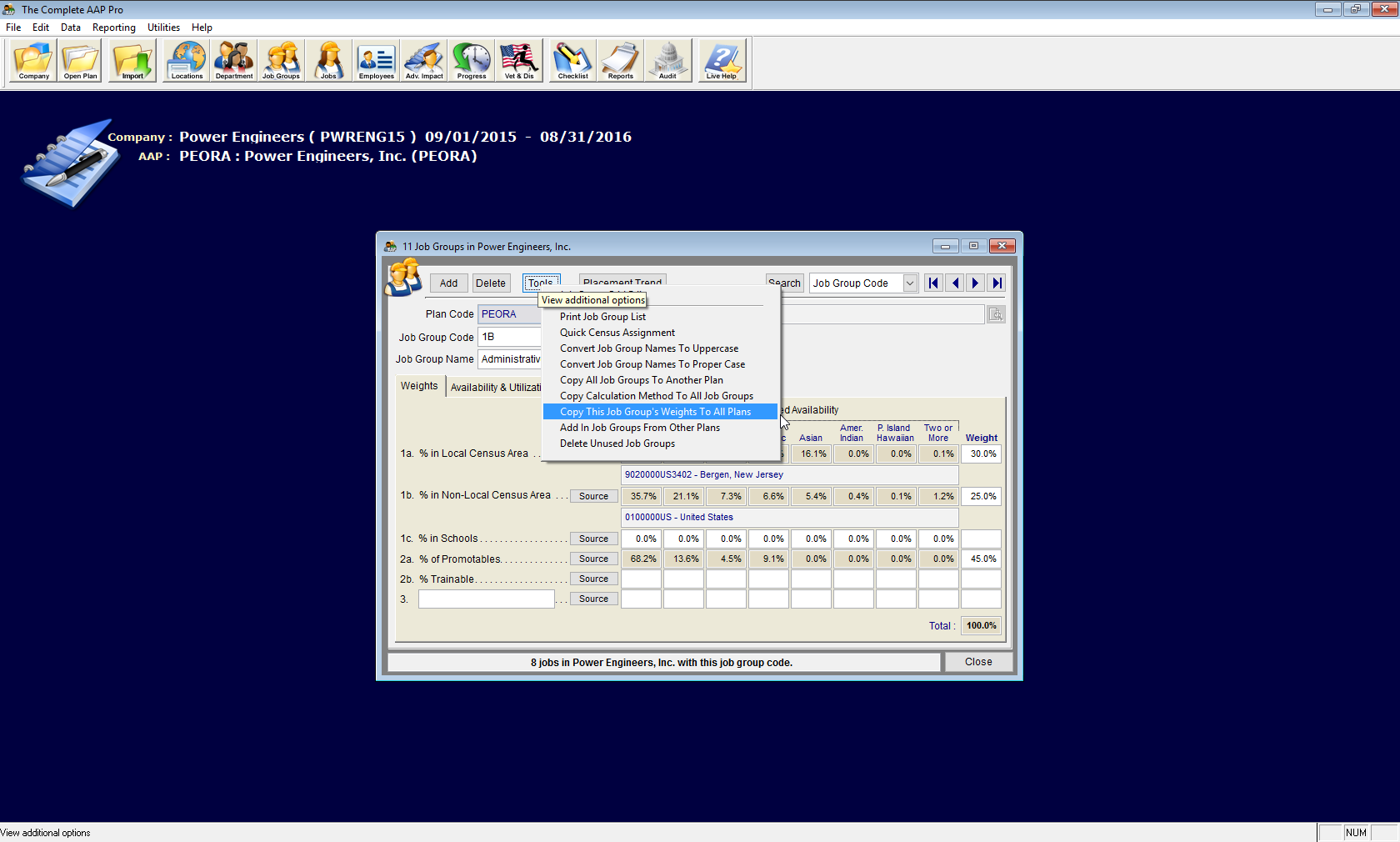Open the Data menu
This screenshot has height=842, width=1400.
point(71,28)
